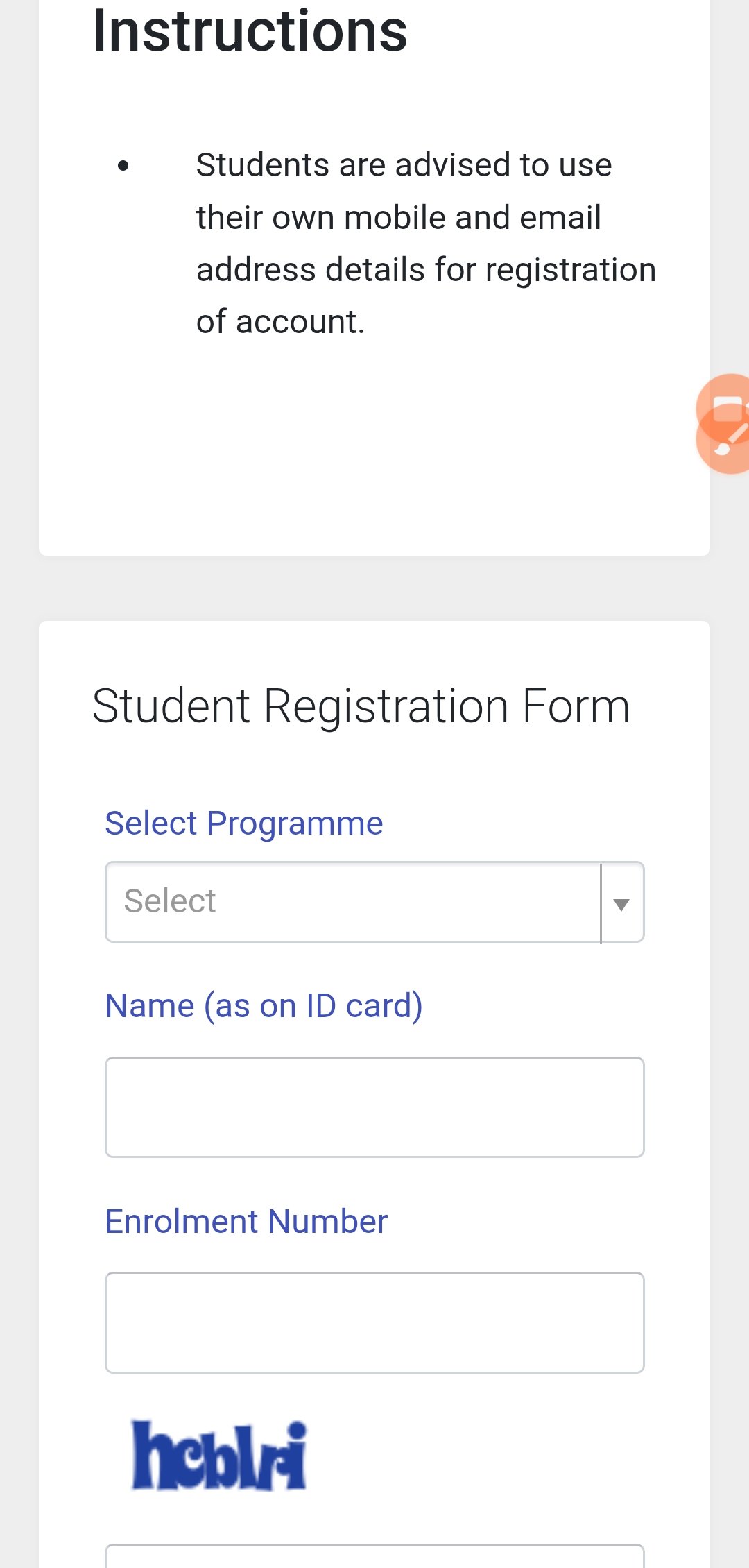
Task: Click the 'Instructions' heading
Action: (x=250, y=31)
